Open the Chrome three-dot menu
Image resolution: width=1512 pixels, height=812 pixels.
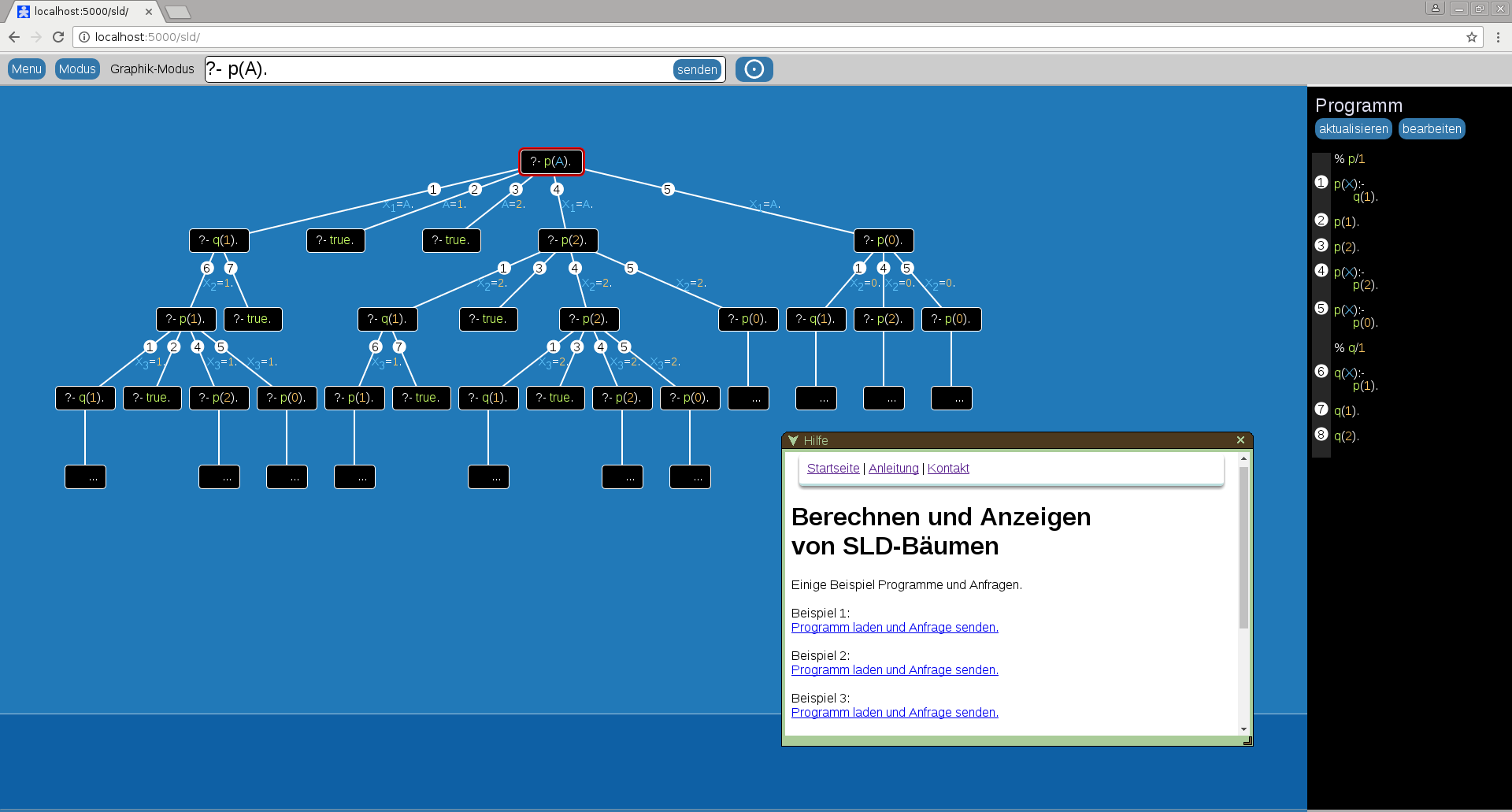pos(1498,37)
